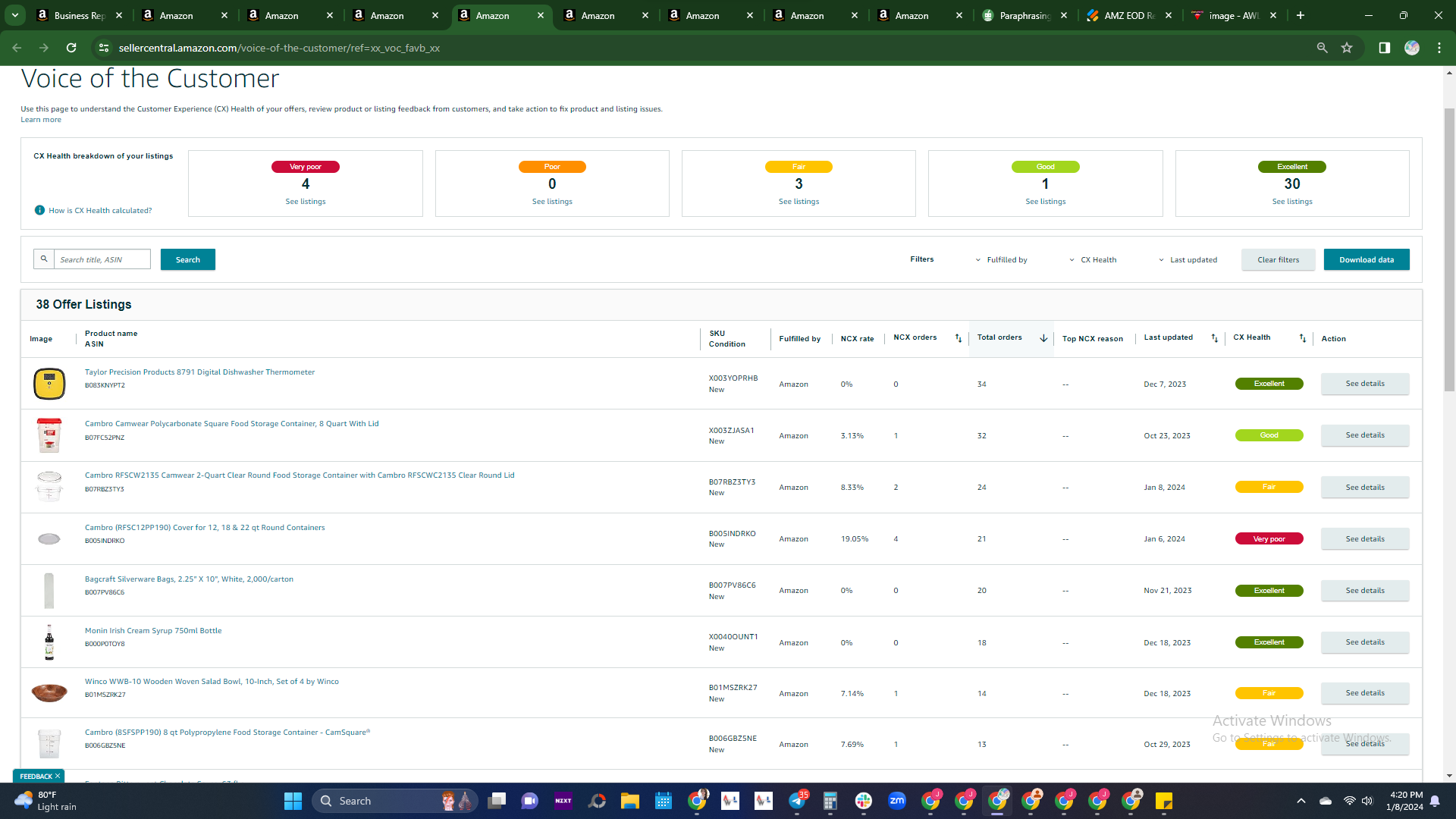This screenshot has width=1456, height=819.
Task: See details for the Very poor Cambro cover
Action: (x=1365, y=539)
